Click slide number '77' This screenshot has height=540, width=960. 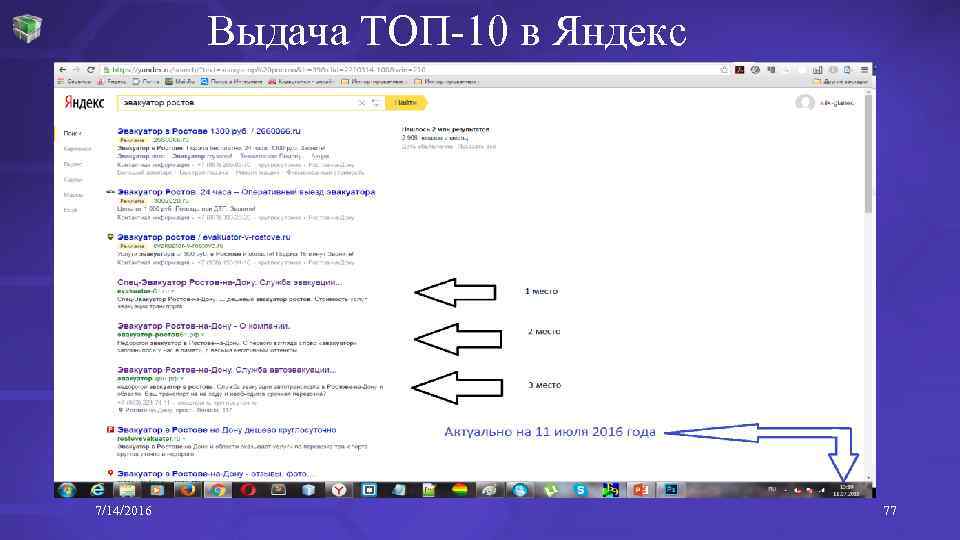pos(890,511)
